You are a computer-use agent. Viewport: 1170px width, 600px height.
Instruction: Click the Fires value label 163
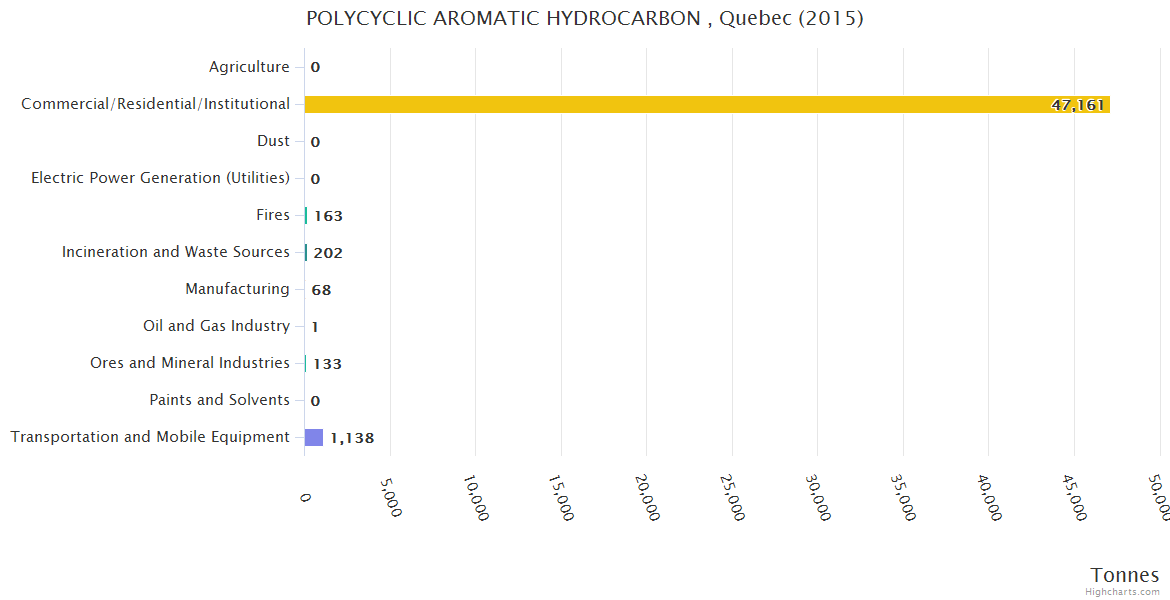[328, 216]
